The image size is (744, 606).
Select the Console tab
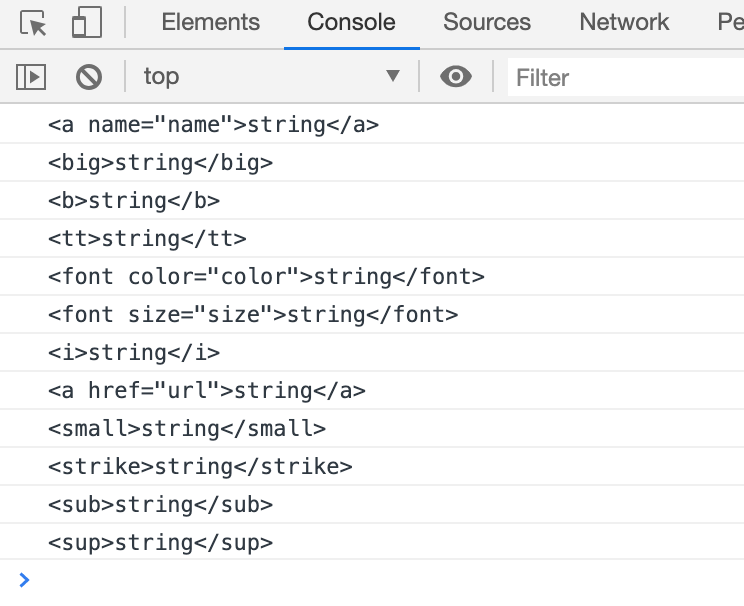pos(352,22)
